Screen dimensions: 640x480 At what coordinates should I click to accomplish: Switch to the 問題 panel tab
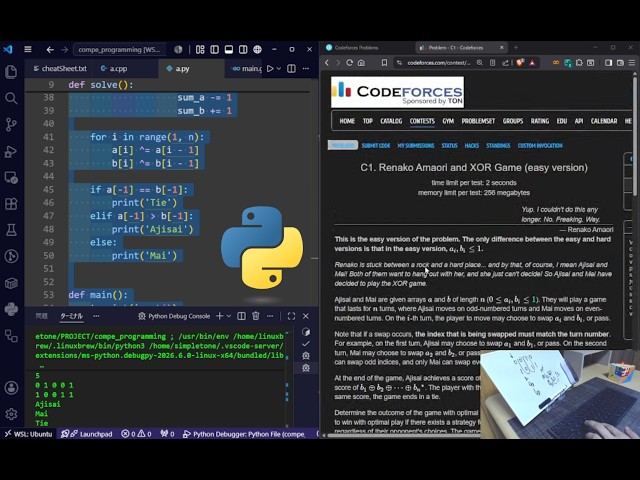pos(42,316)
